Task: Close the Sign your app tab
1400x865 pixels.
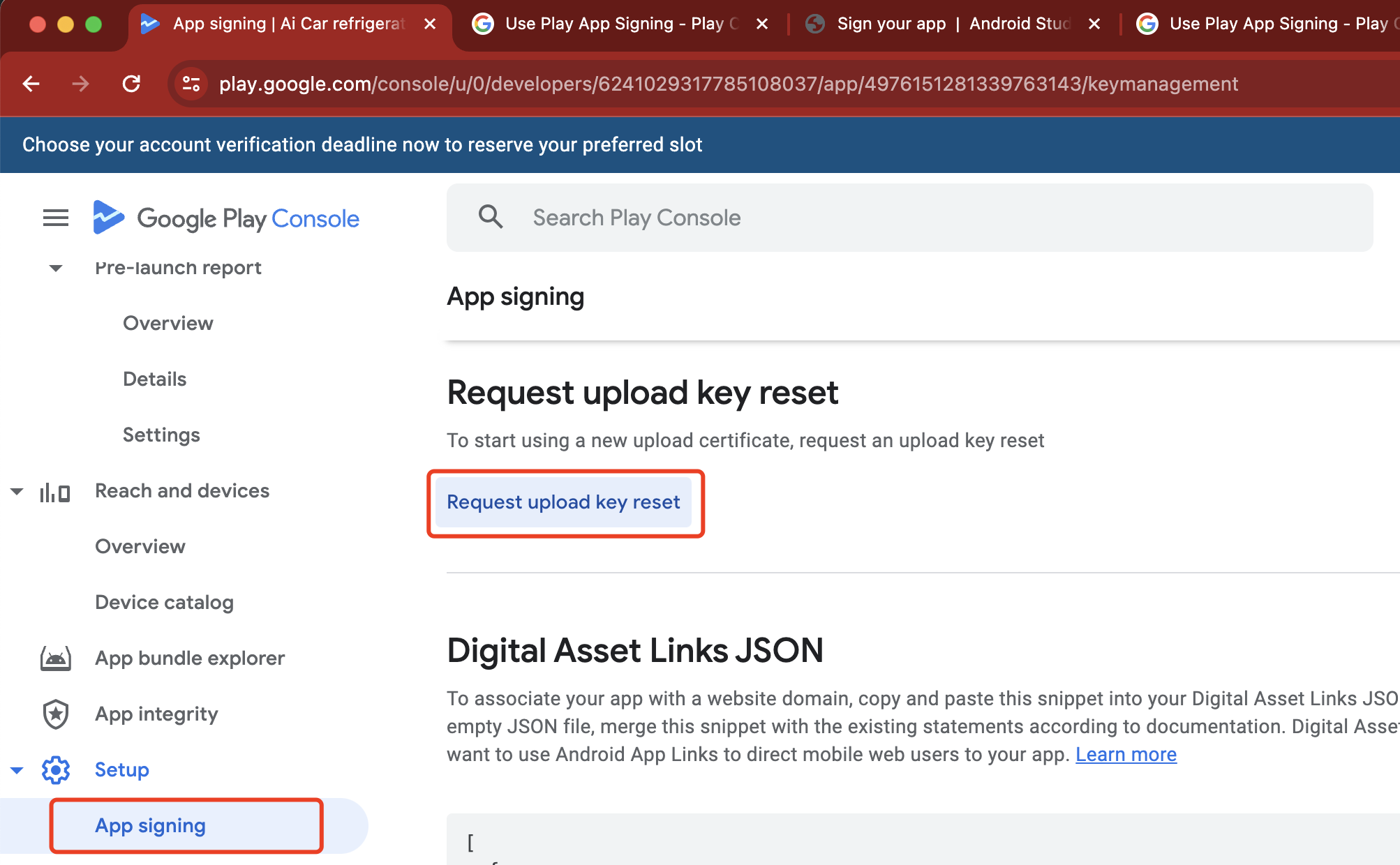Action: point(1094,24)
